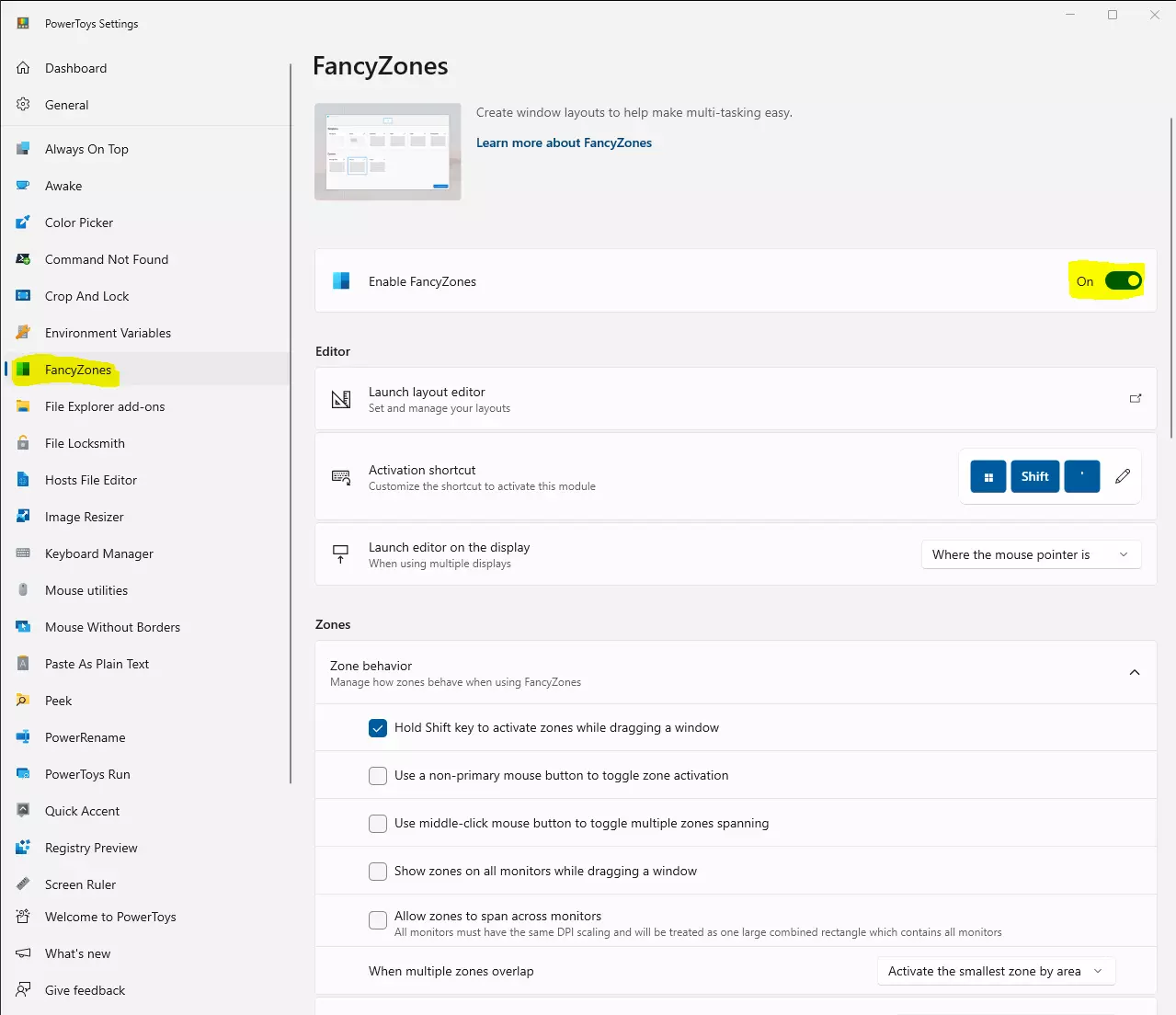Click Launch layout editor card
The height and width of the screenshot is (1015, 1176).
(736, 399)
